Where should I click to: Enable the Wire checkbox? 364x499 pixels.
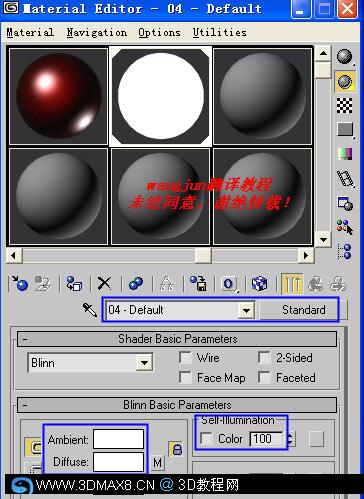[185, 358]
